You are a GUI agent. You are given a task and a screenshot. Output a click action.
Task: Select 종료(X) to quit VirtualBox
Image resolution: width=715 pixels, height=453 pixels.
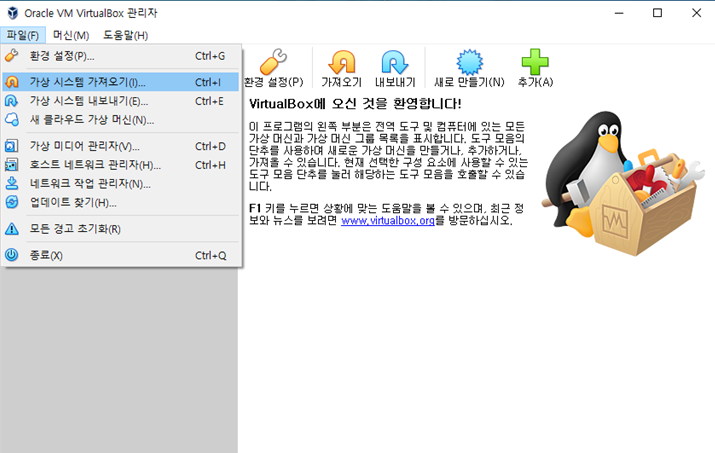120,255
